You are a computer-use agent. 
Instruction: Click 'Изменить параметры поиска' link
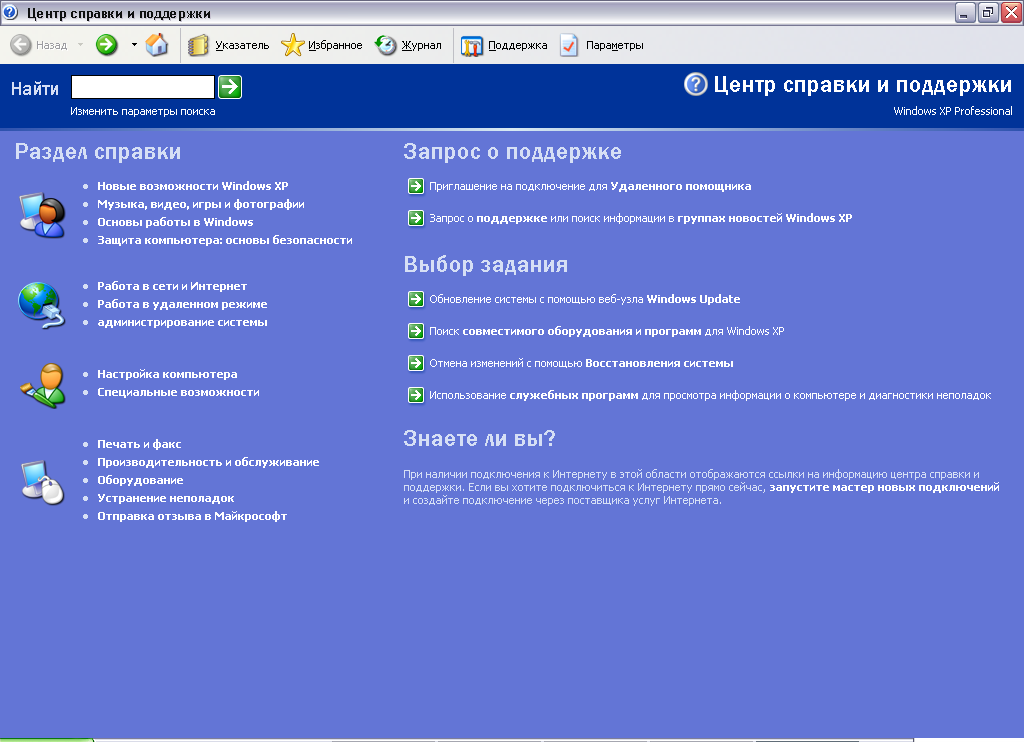(x=142, y=111)
